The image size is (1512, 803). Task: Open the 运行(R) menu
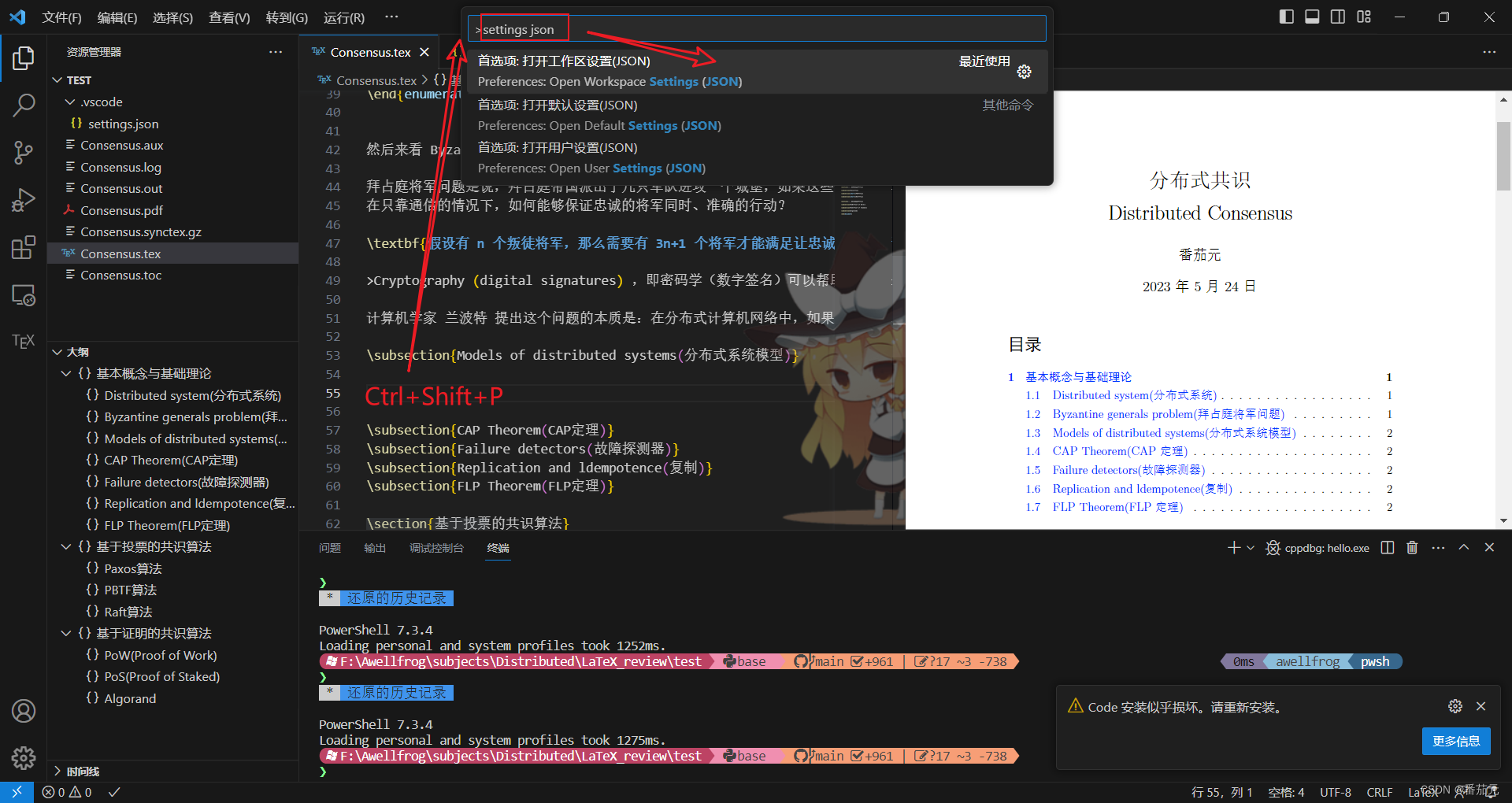click(x=344, y=17)
